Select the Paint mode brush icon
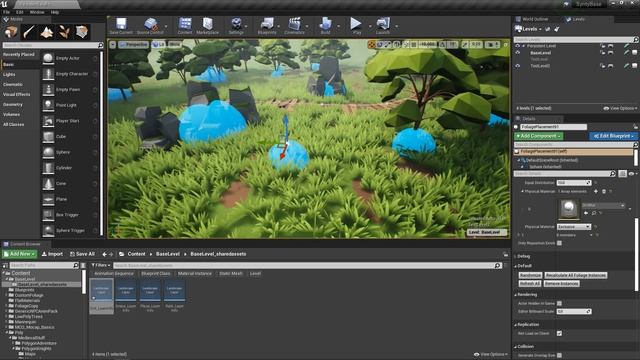 click(29, 32)
